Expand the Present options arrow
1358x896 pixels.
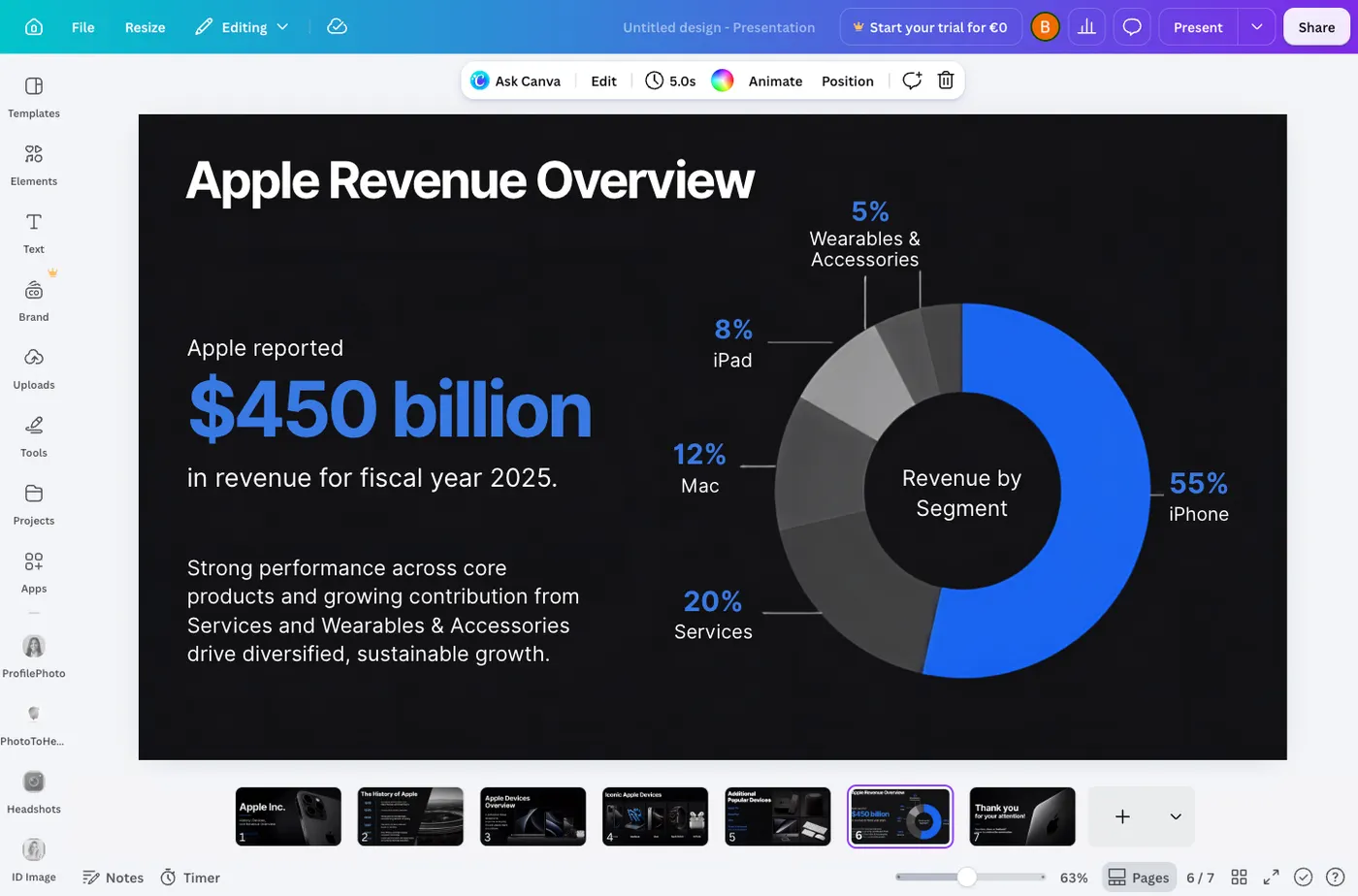1256,27
